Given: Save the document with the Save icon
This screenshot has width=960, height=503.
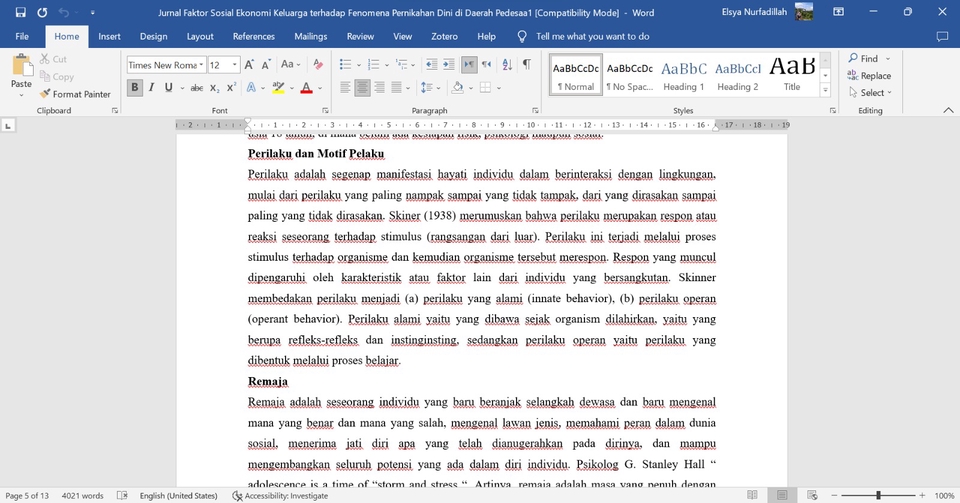Looking at the screenshot, I should click(x=20, y=12).
